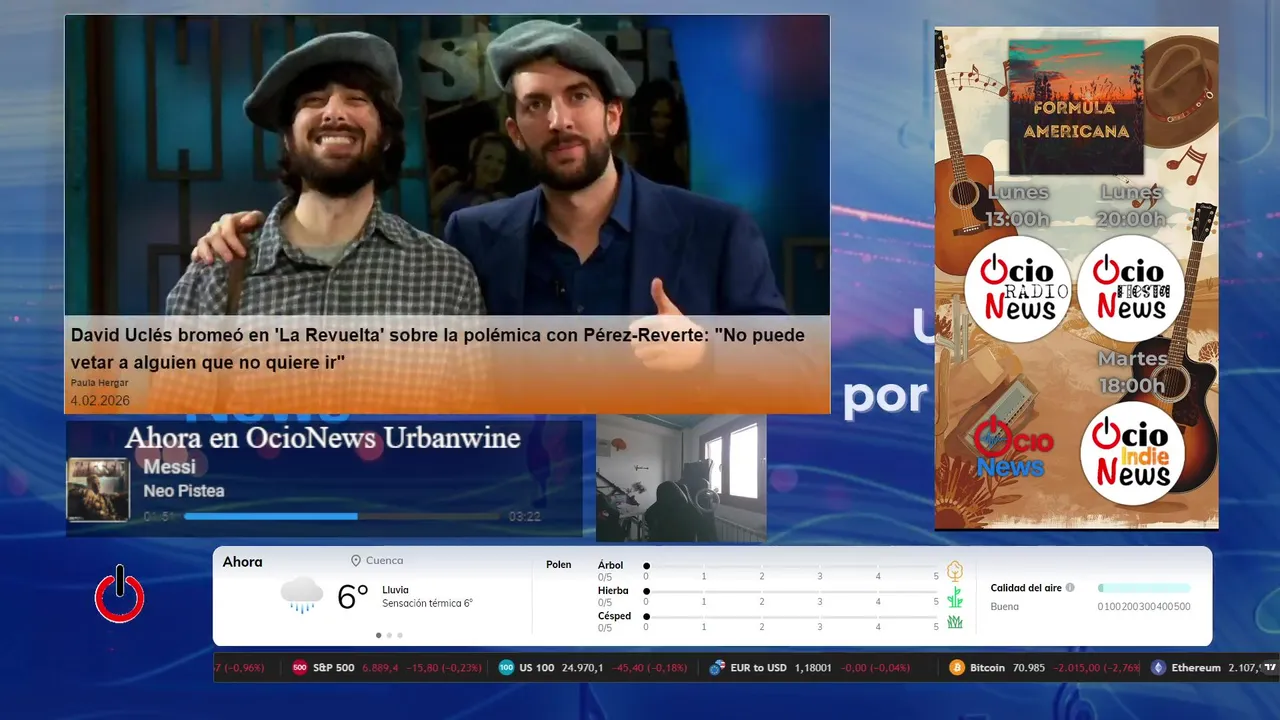Select the first weather carousel dot
This screenshot has width=1280, height=720.
click(x=378, y=635)
